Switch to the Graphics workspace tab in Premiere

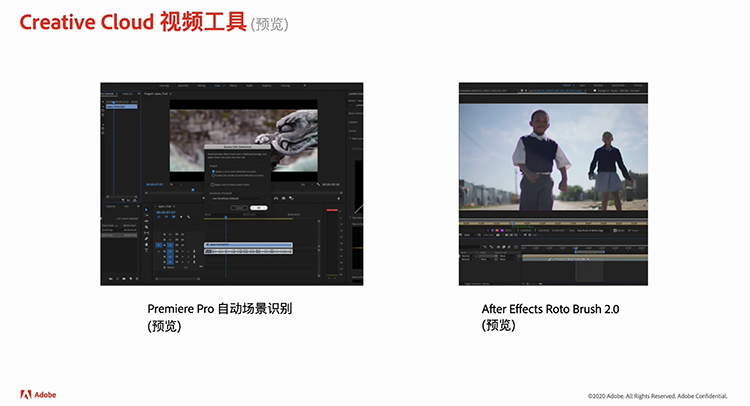coord(266,86)
